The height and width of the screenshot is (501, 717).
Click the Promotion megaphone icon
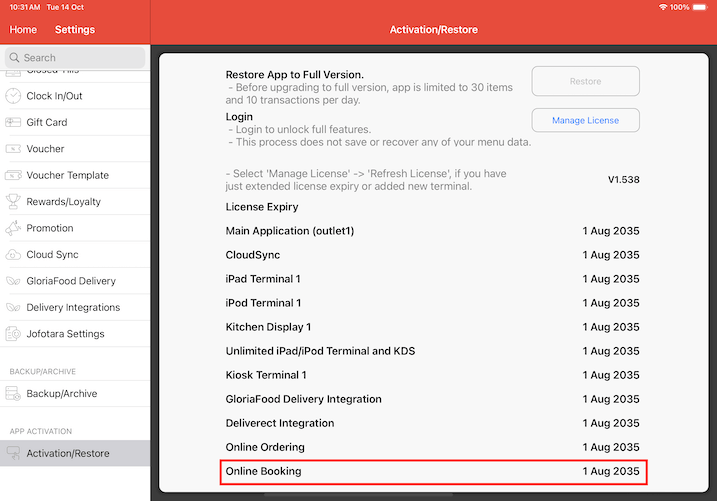(x=13, y=228)
